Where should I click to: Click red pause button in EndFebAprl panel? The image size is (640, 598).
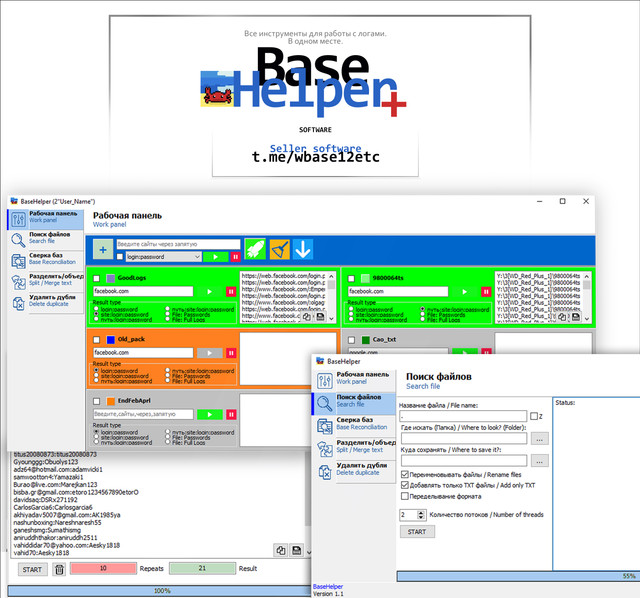pos(231,414)
